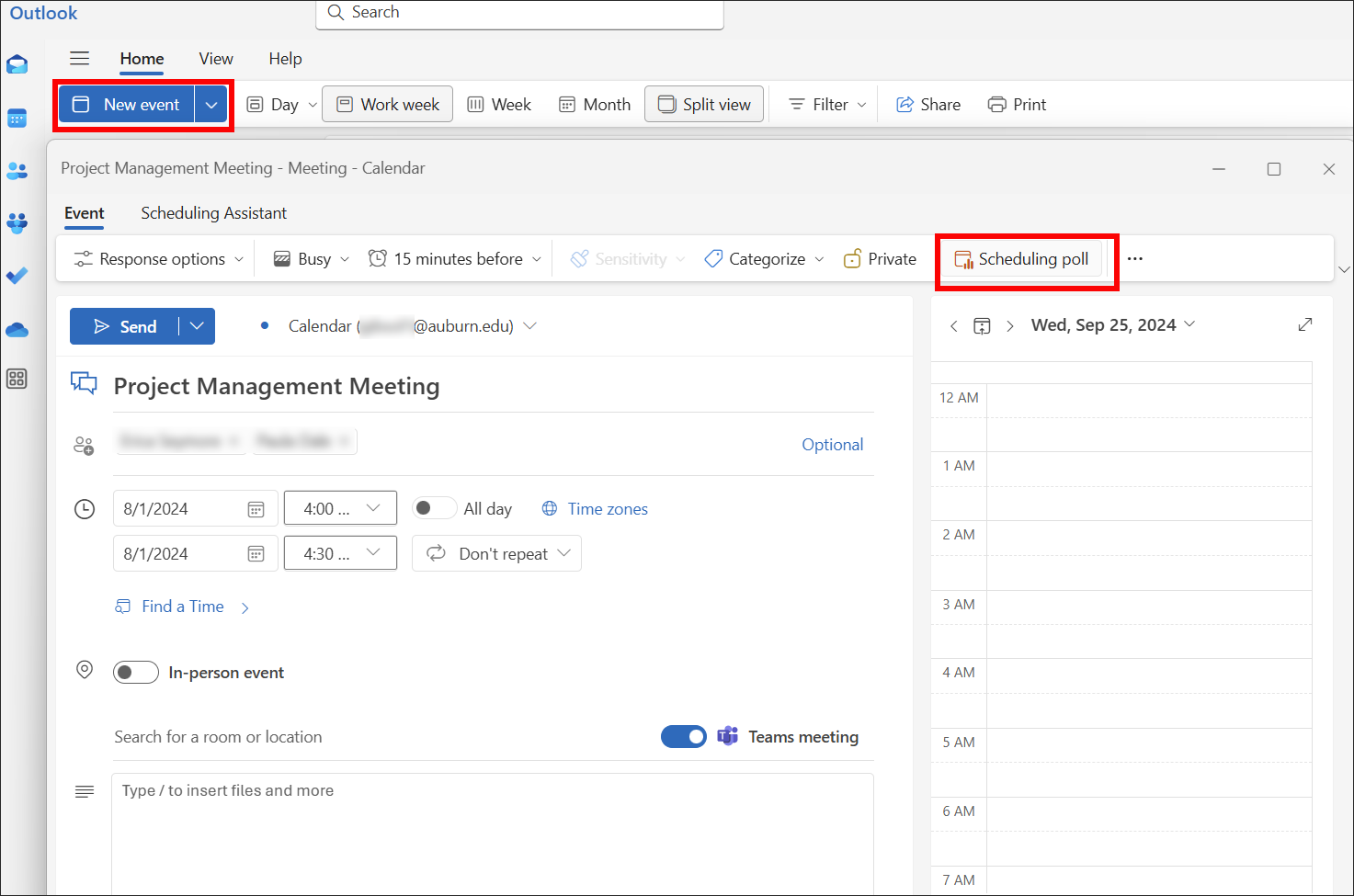Viewport: 1354px width, 896px height.
Task: Toggle the hamburger navigation menu
Action: pos(80,59)
